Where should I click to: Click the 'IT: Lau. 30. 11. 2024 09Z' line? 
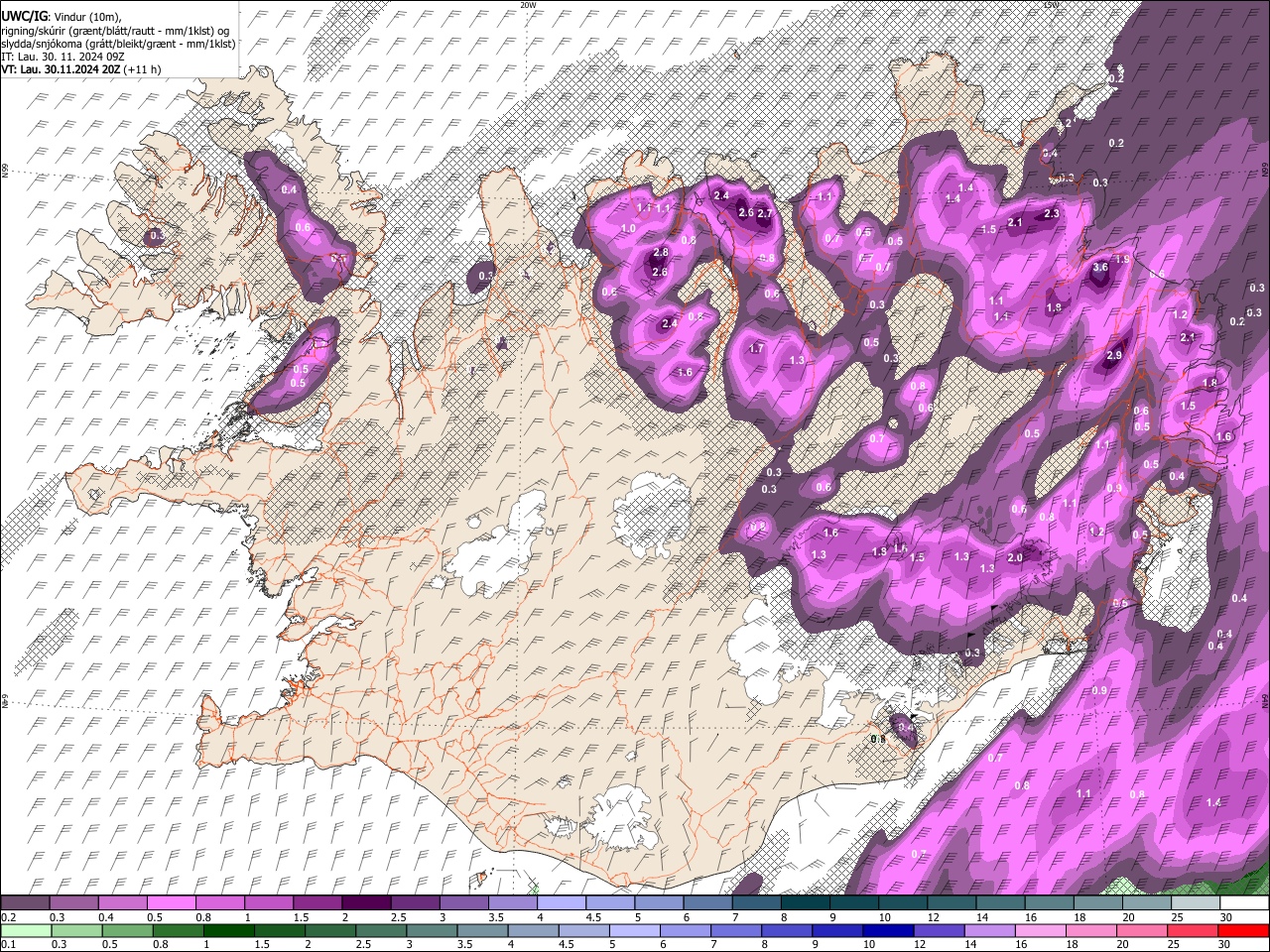pos(63,57)
